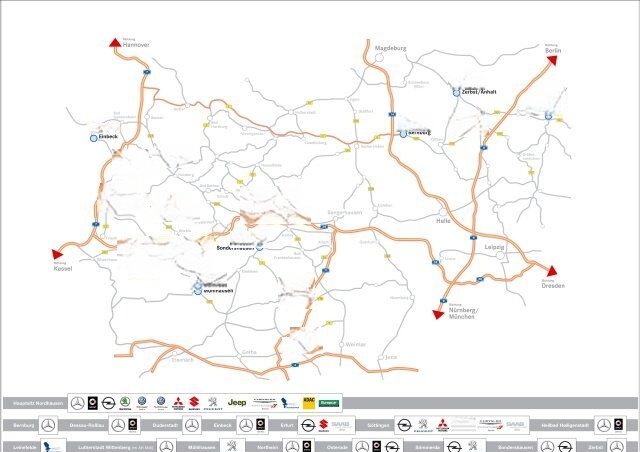Screen dimensions: 640x452
Task: Click the Opel logo next to Erfurt
Action: pos(307,425)
